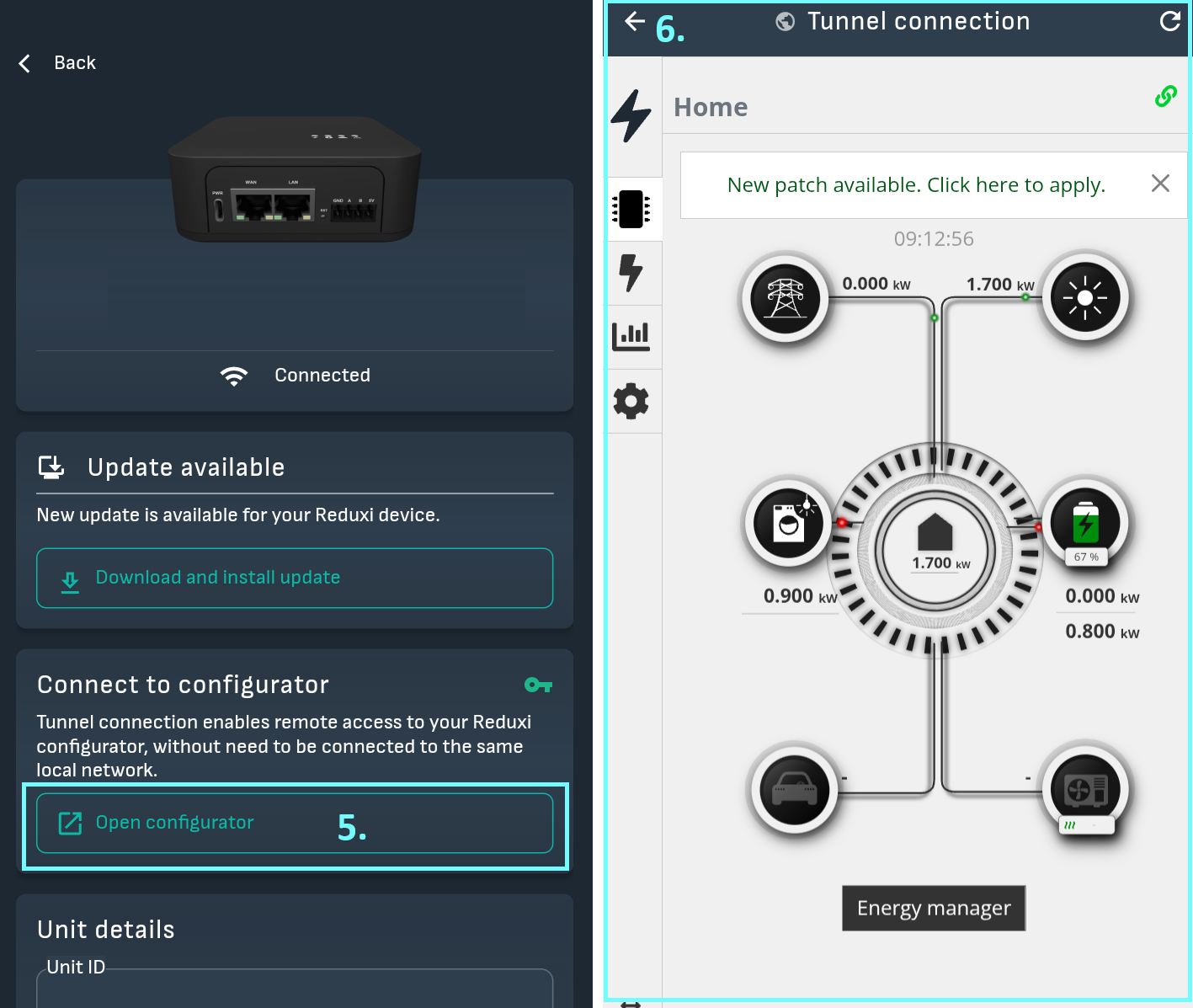Open the power bolt sidebar tab
This screenshot has width=1193, height=1008.
tap(631, 273)
